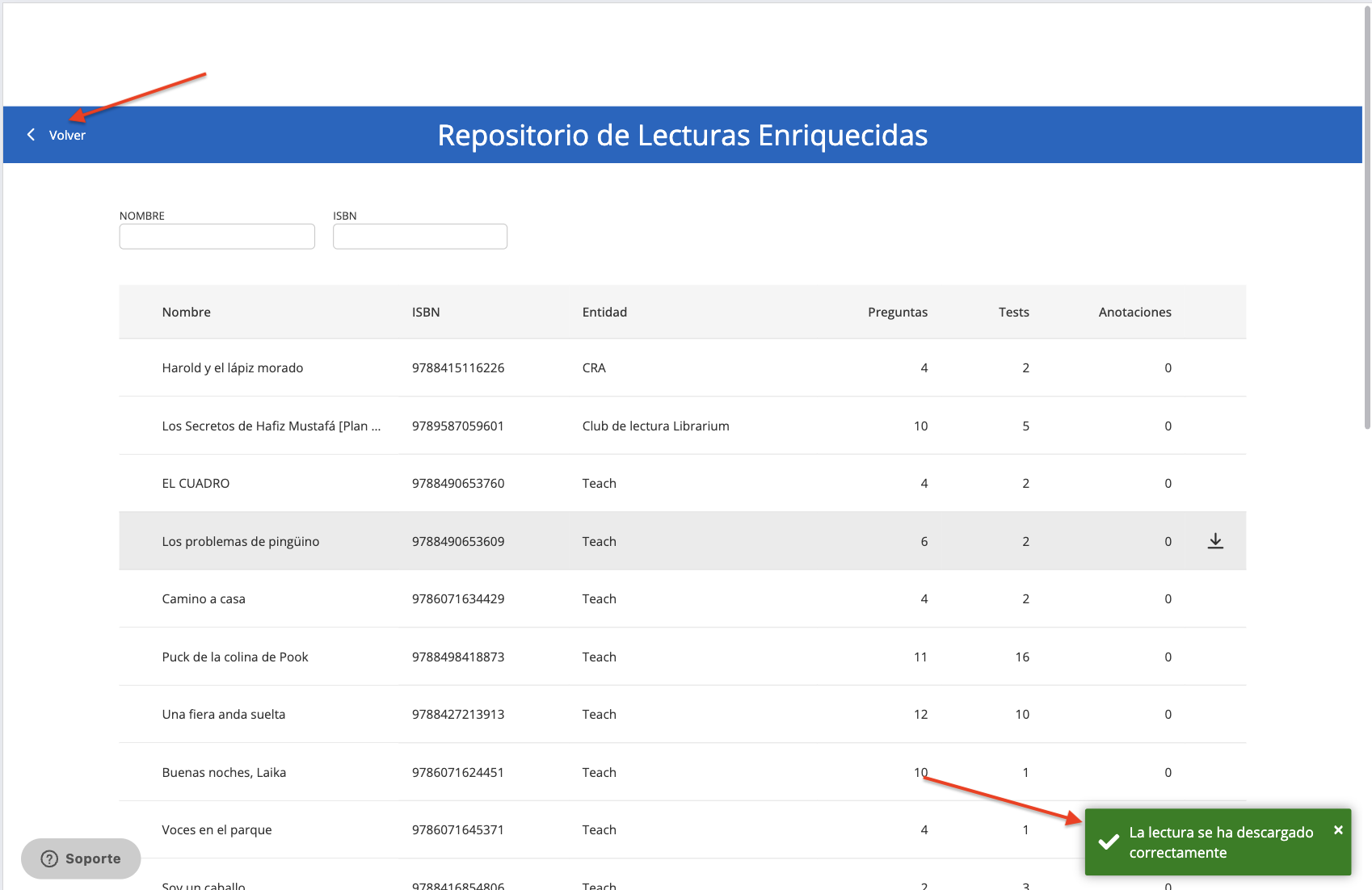Sort by the Nombre column header
Image resolution: width=1372 pixels, height=890 pixels.
pos(187,313)
